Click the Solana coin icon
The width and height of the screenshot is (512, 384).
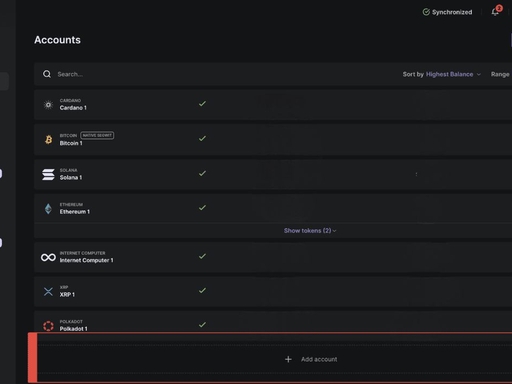click(48, 174)
